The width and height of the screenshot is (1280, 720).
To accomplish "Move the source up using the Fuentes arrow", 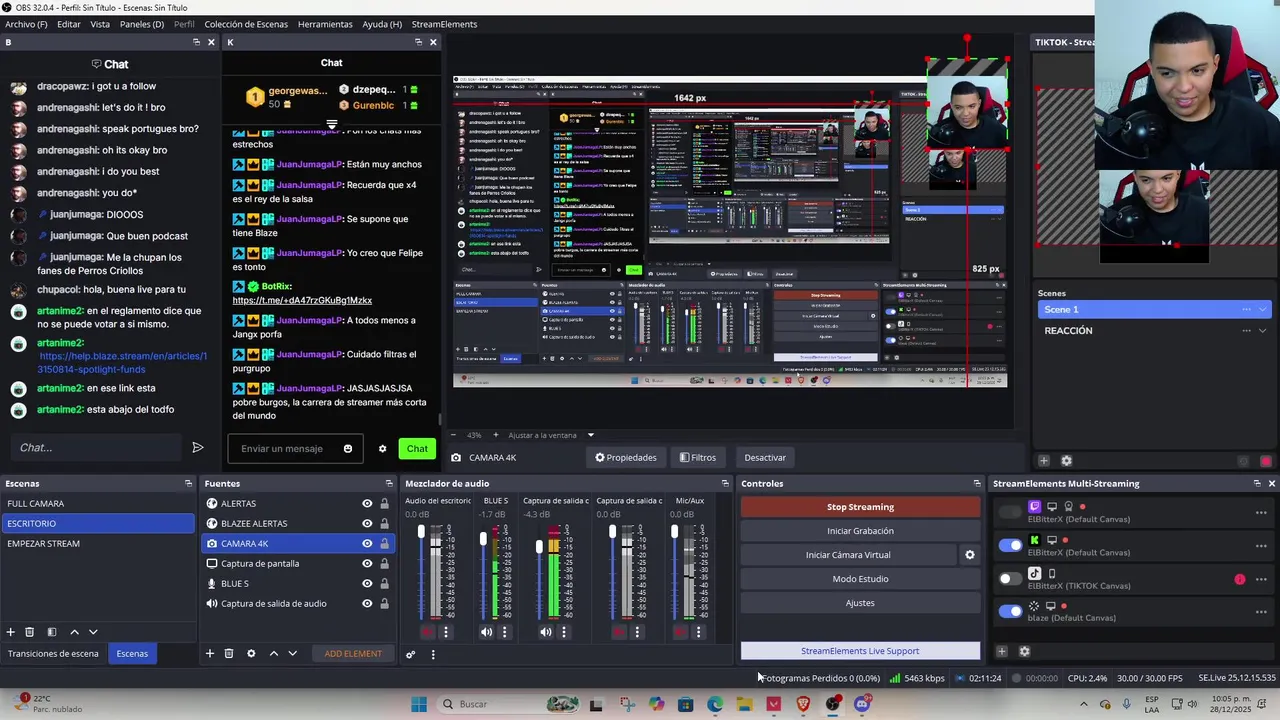I will click(273, 654).
